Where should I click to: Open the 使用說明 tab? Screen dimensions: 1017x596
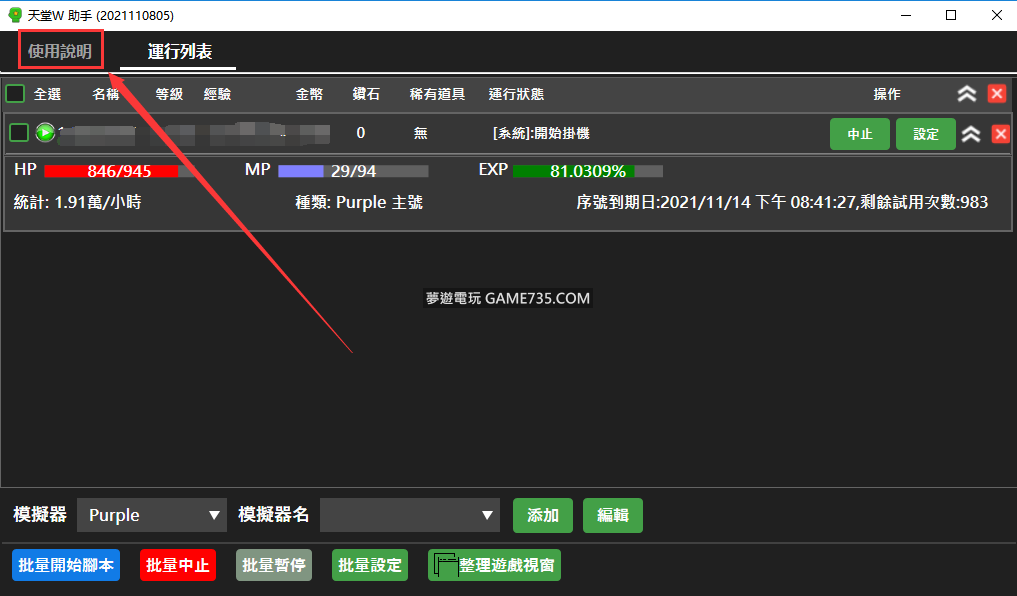click(x=60, y=51)
